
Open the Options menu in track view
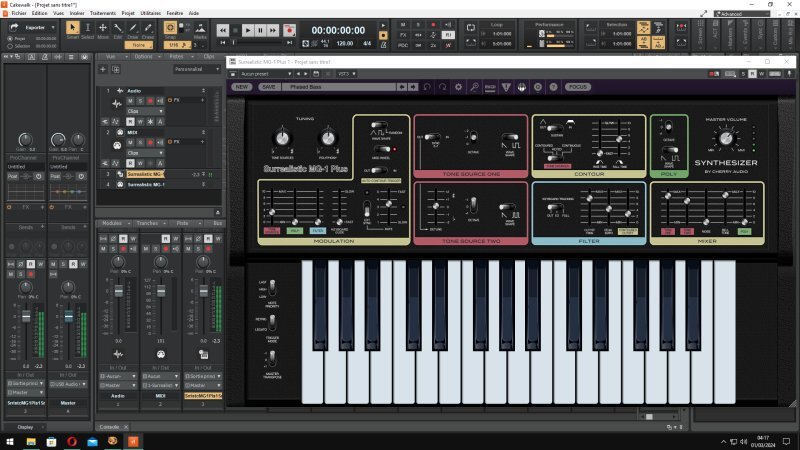pos(145,57)
